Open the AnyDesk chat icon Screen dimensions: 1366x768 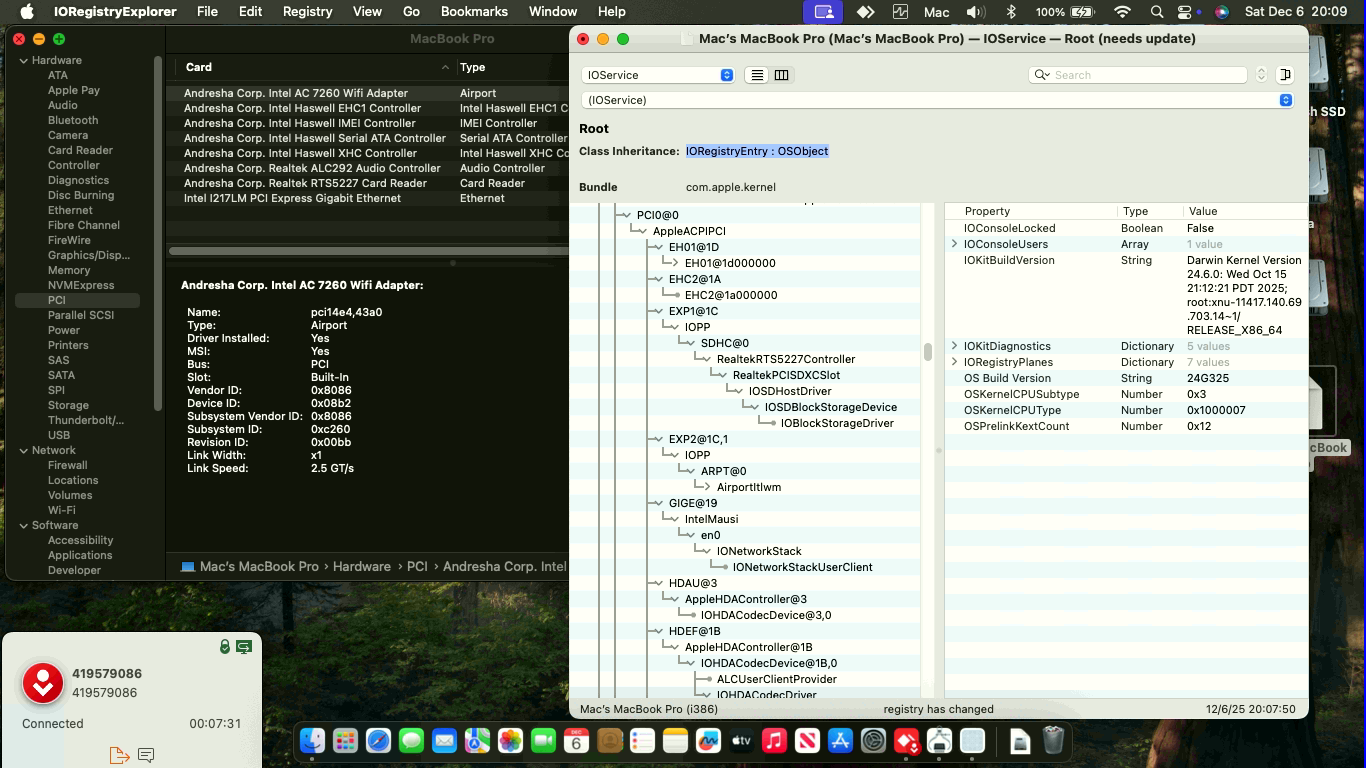[146, 755]
